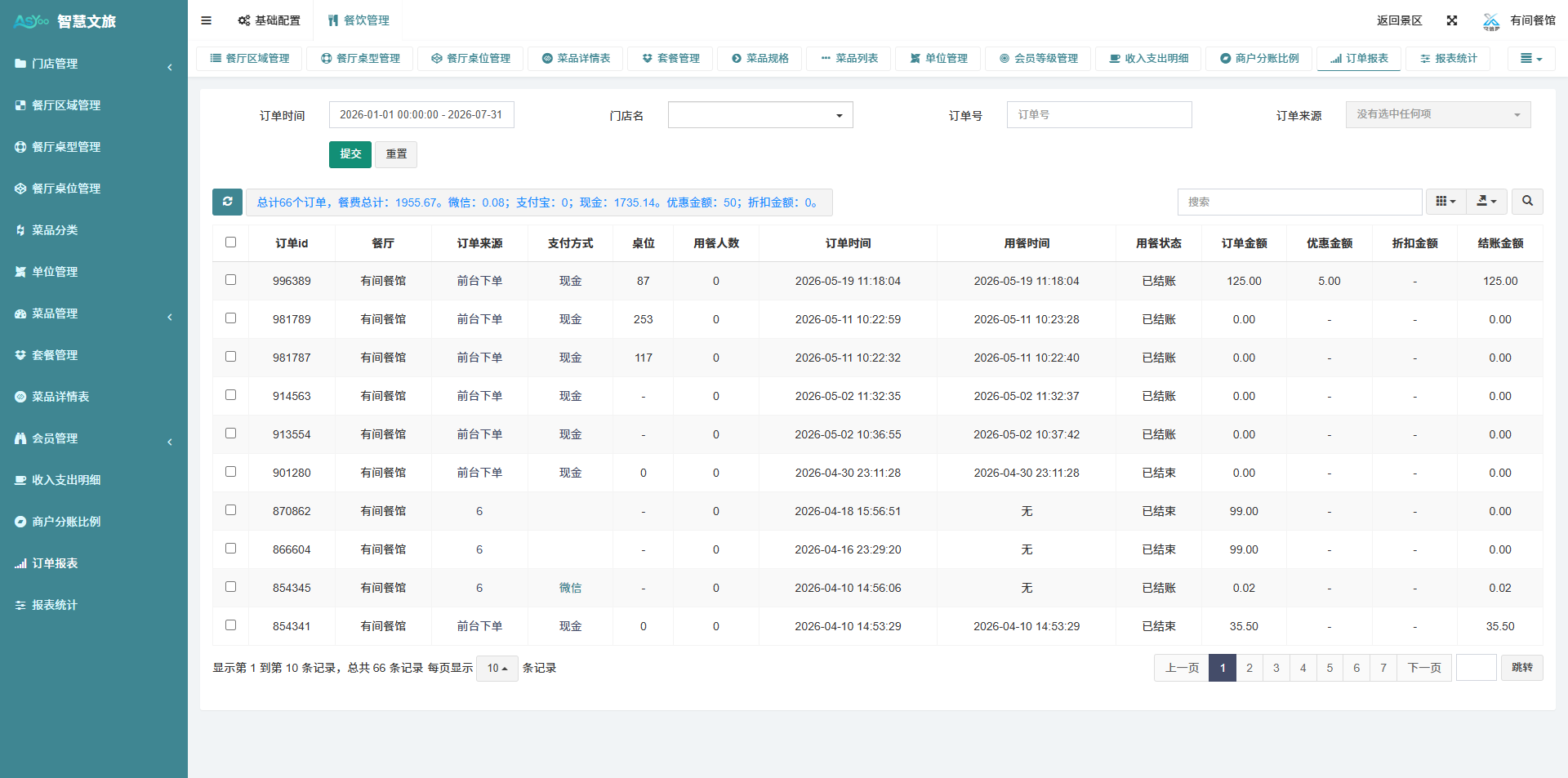
Task: Click 菜品分类 icon in sidebar
Action: [x=20, y=230]
